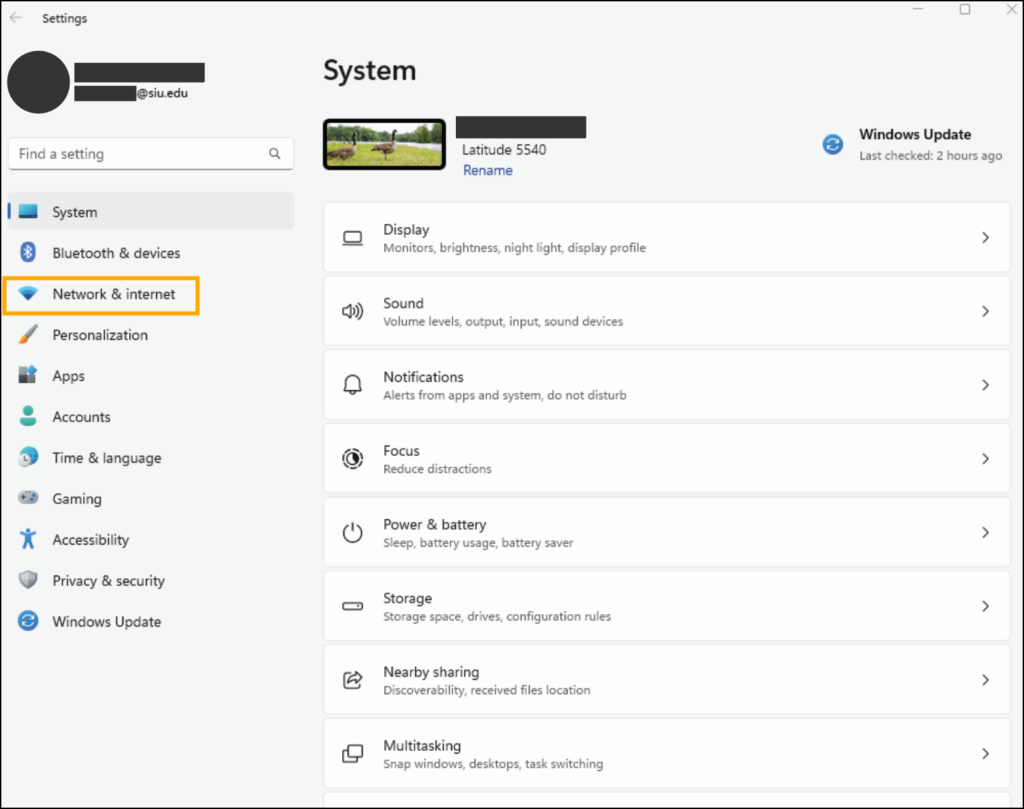The width and height of the screenshot is (1024, 809).
Task: Click the Display monitor icon
Action: pos(352,237)
